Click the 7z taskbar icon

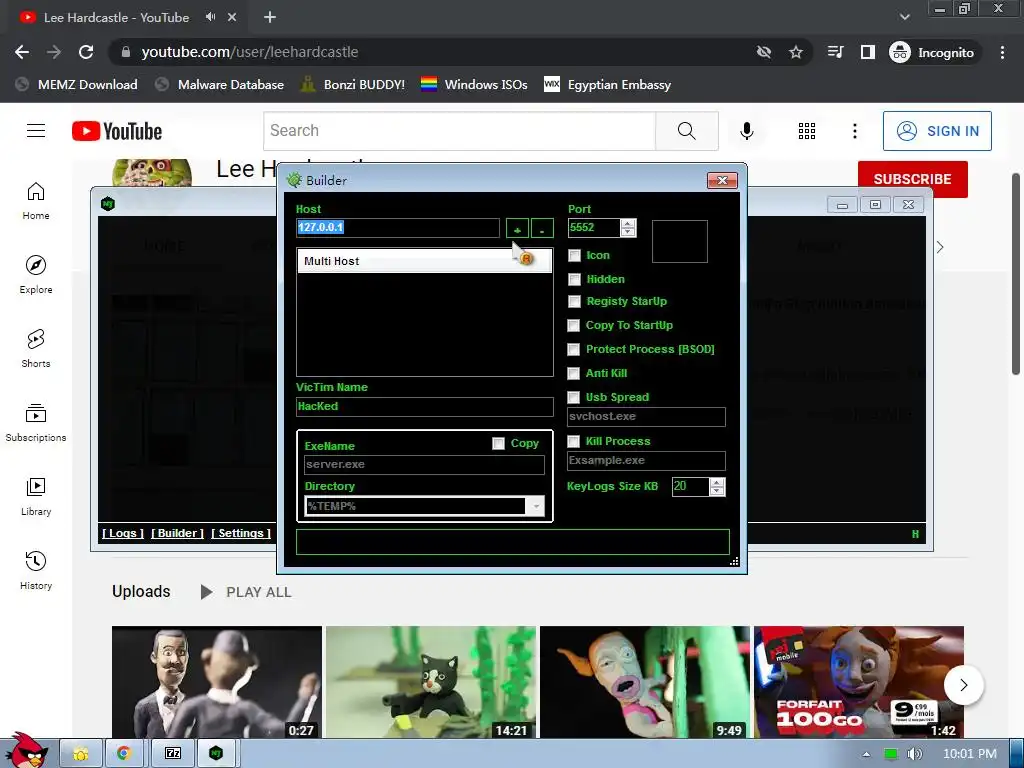click(173, 754)
